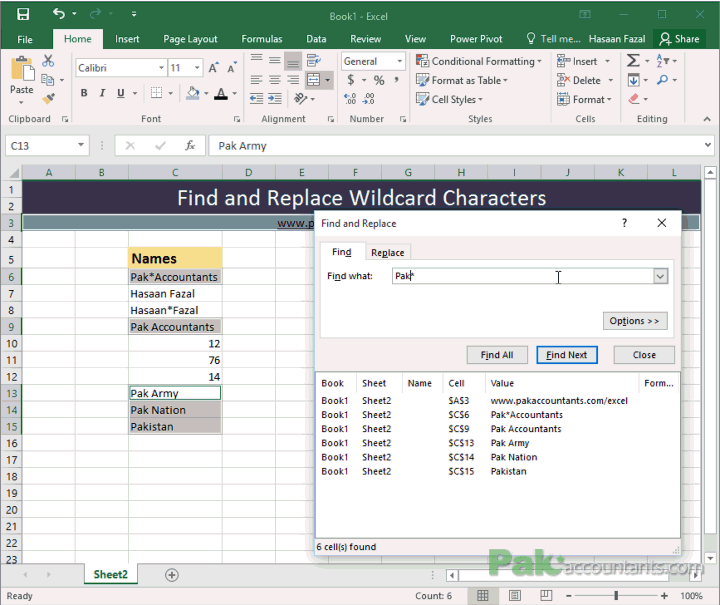The width and height of the screenshot is (720, 605).
Task: Switch to Page Layout view icon
Action: (x=515, y=595)
